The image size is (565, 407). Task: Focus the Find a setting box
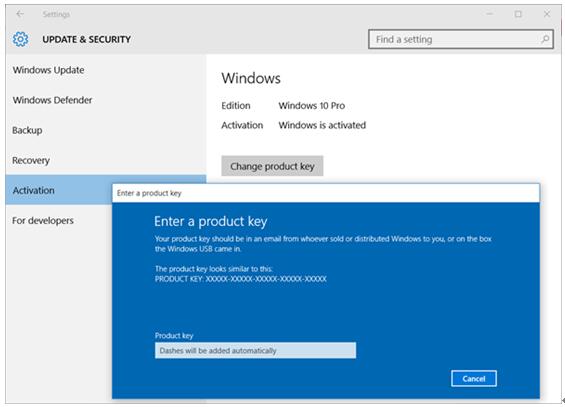coord(461,39)
